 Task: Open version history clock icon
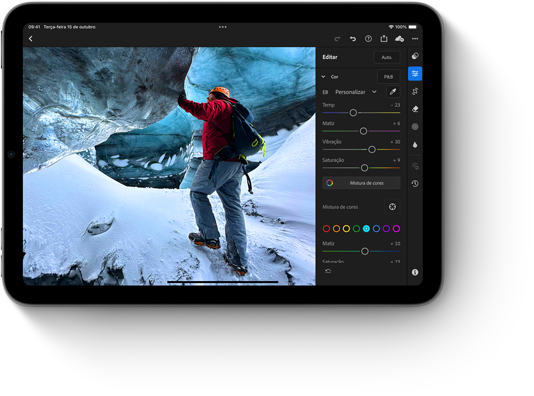point(415,184)
